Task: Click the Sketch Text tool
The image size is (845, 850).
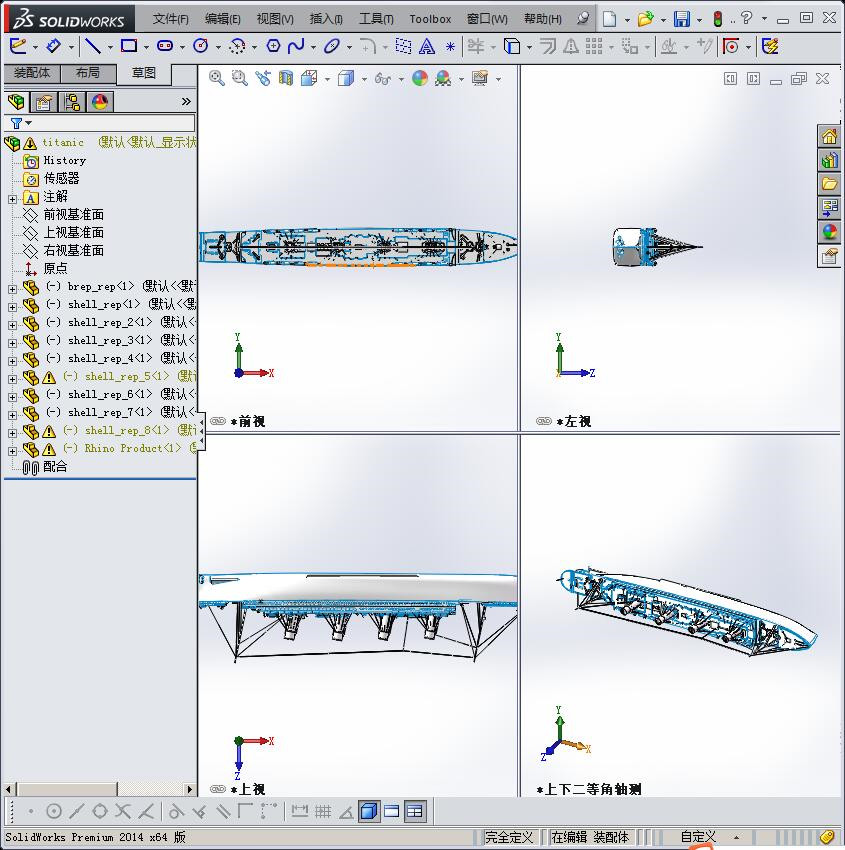Action: tap(427, 46)
